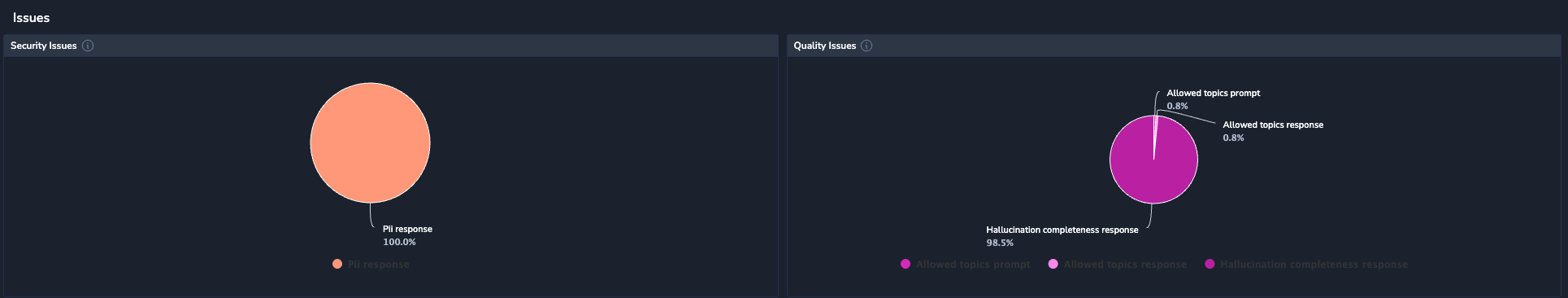Select the orange Pii response pie slice

click(370, 142)
